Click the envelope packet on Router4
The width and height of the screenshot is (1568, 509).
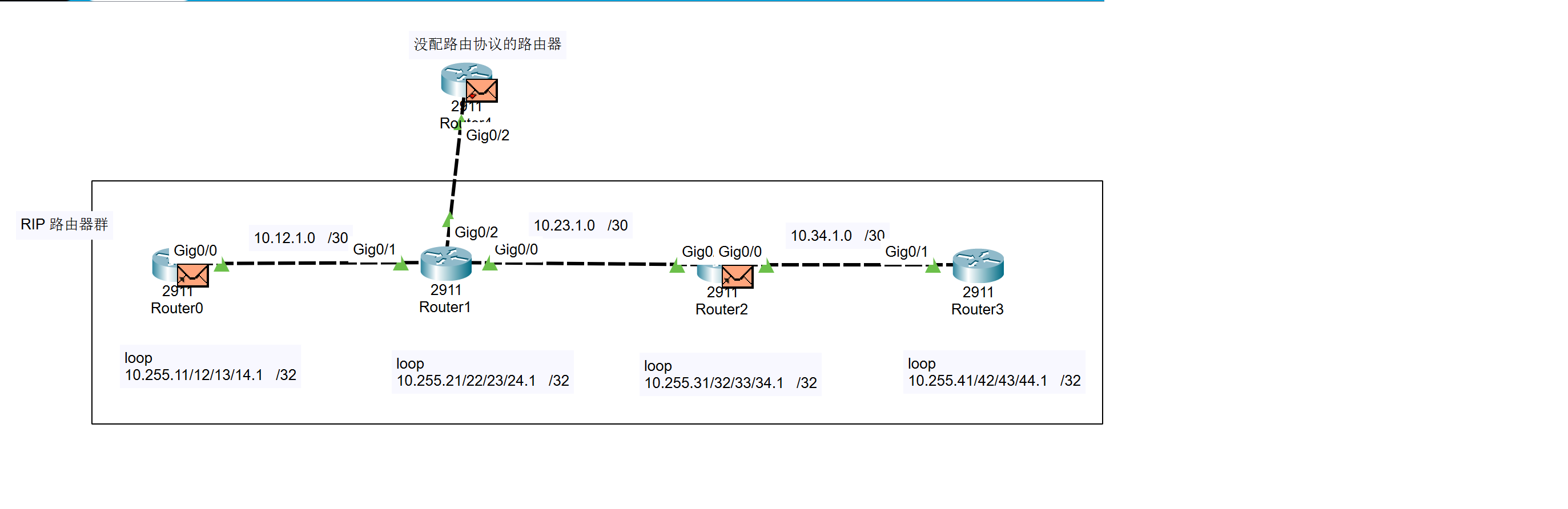481,91
